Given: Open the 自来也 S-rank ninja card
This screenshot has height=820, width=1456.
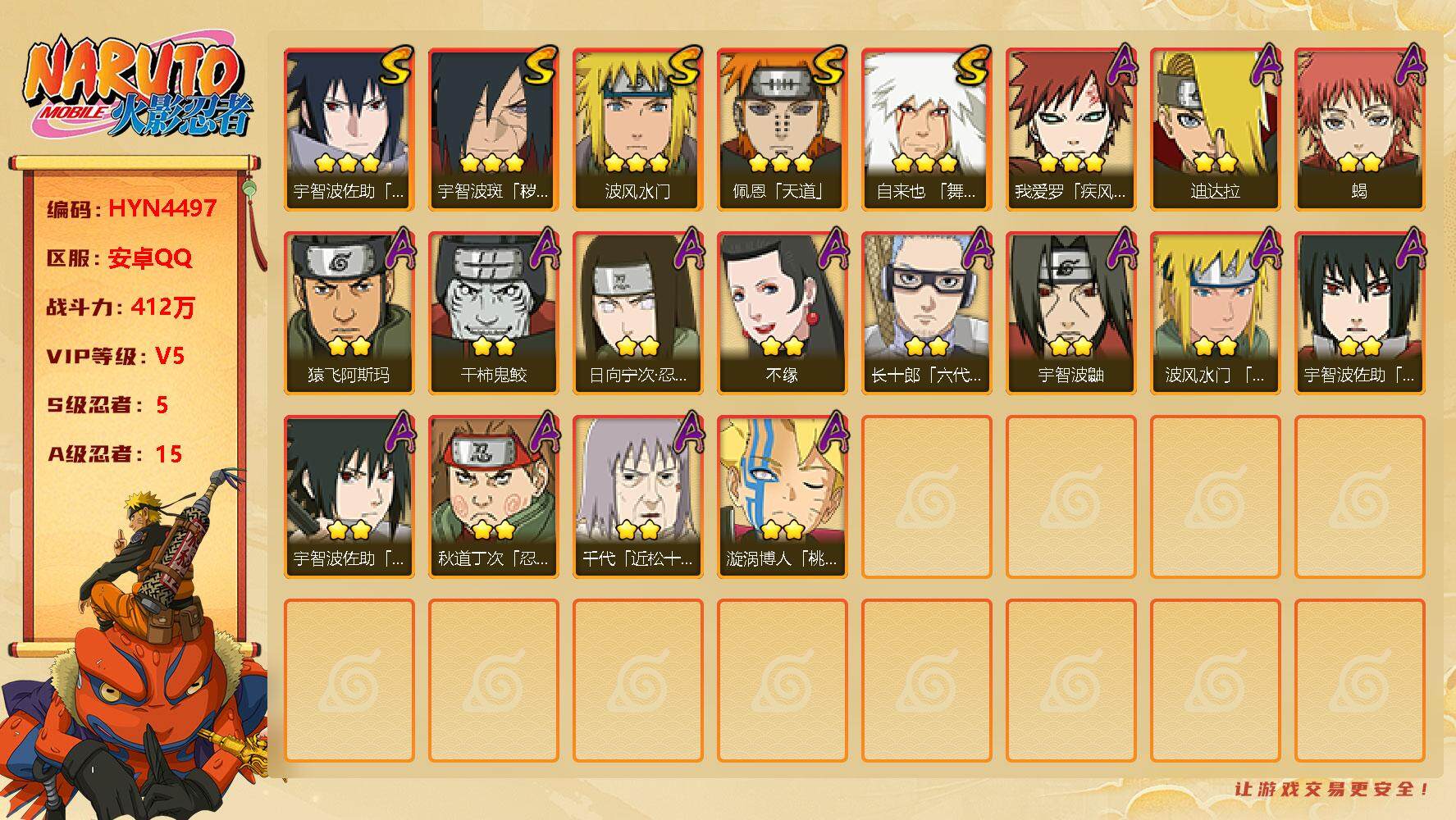Looking at the screenshot, I should point(926,130).
